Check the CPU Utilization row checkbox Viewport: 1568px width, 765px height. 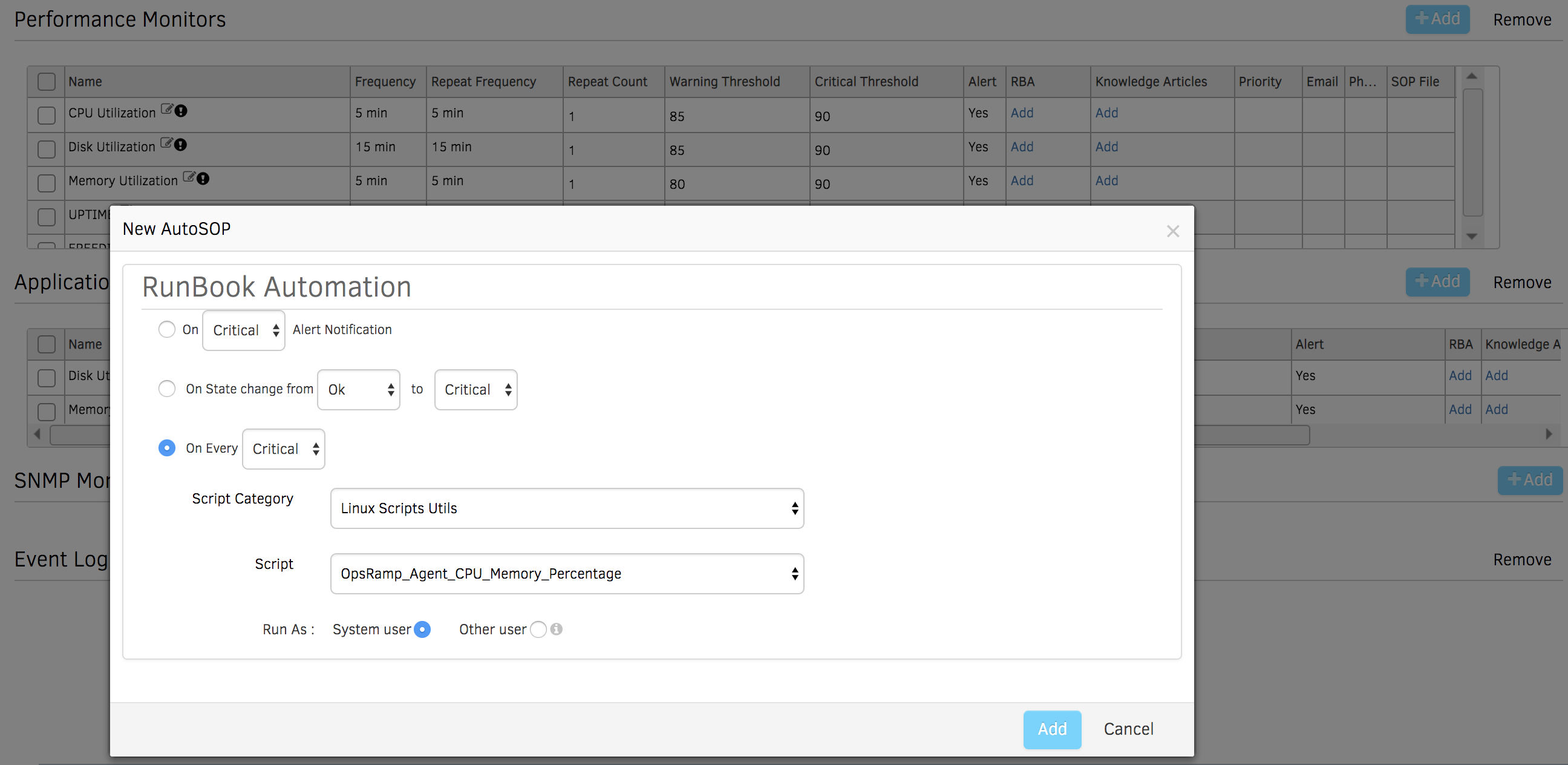point(46,115)
